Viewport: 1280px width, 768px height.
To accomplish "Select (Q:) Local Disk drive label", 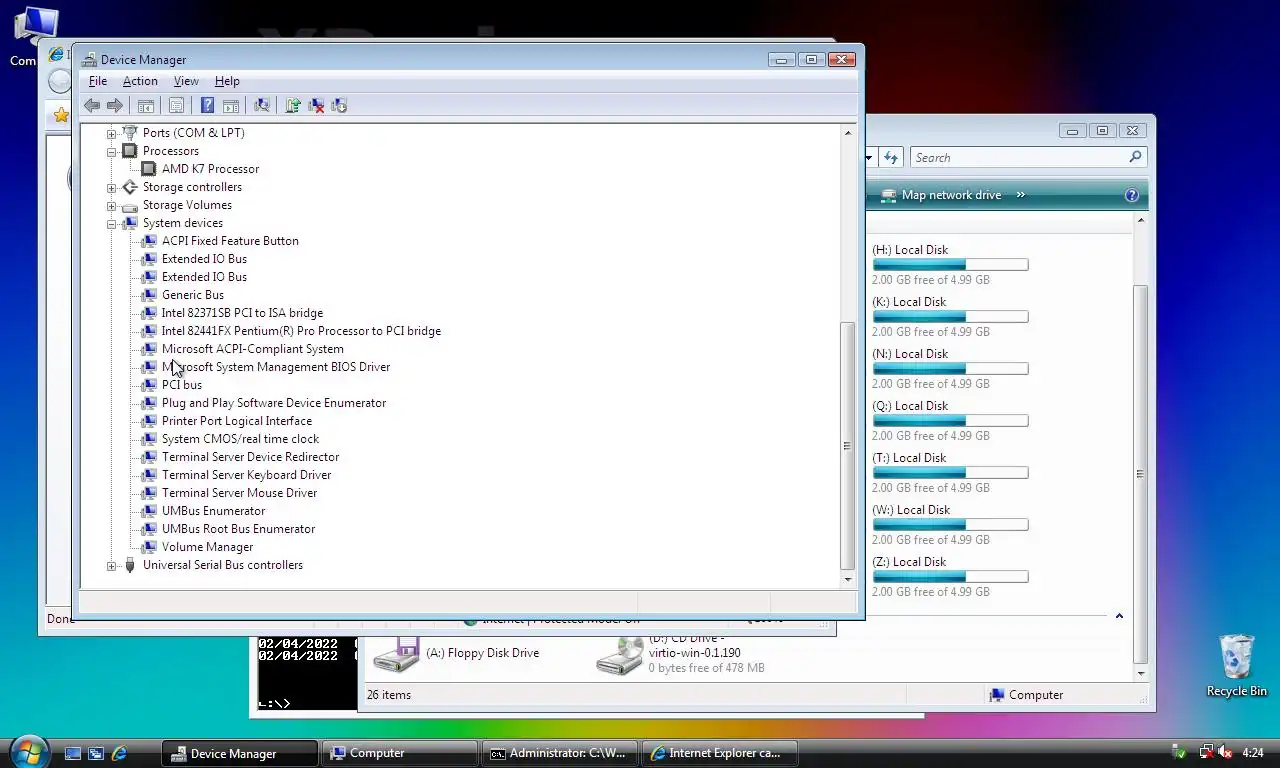I will coord(910,406).
